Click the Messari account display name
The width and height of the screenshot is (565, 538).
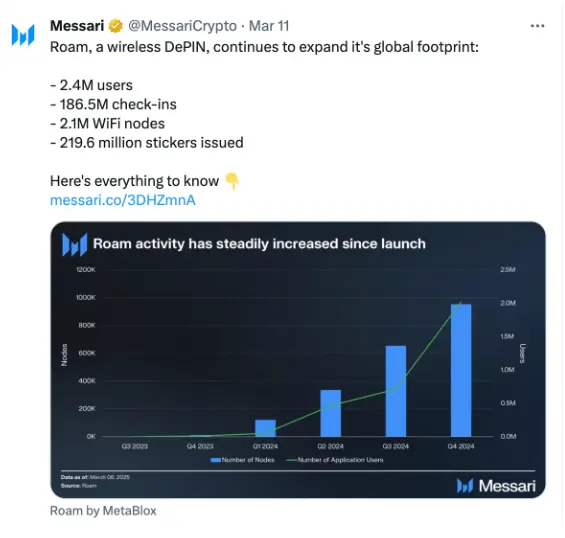[x=77, y=26]
